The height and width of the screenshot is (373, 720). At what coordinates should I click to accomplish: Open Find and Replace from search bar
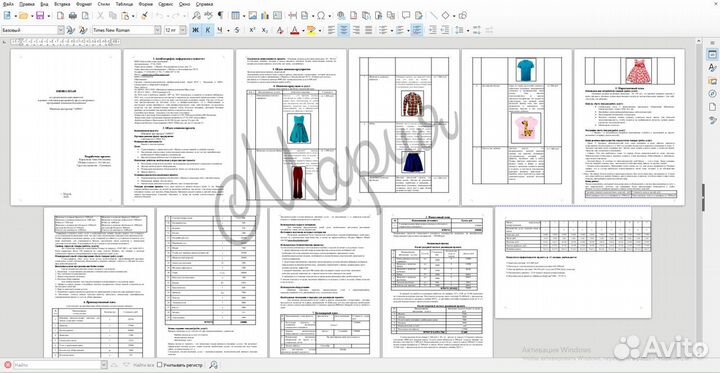(213, 365)
